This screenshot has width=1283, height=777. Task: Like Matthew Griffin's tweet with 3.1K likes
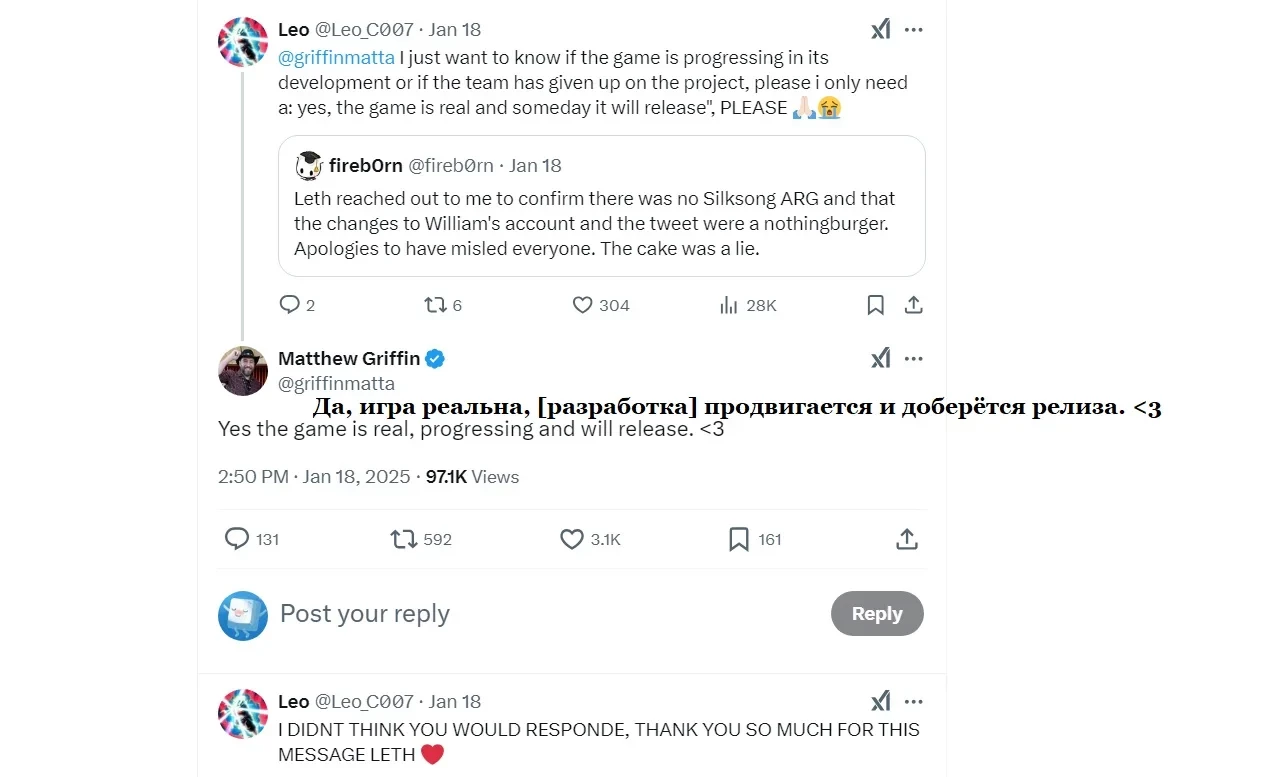pyautogui.click(x=571, y=540)
